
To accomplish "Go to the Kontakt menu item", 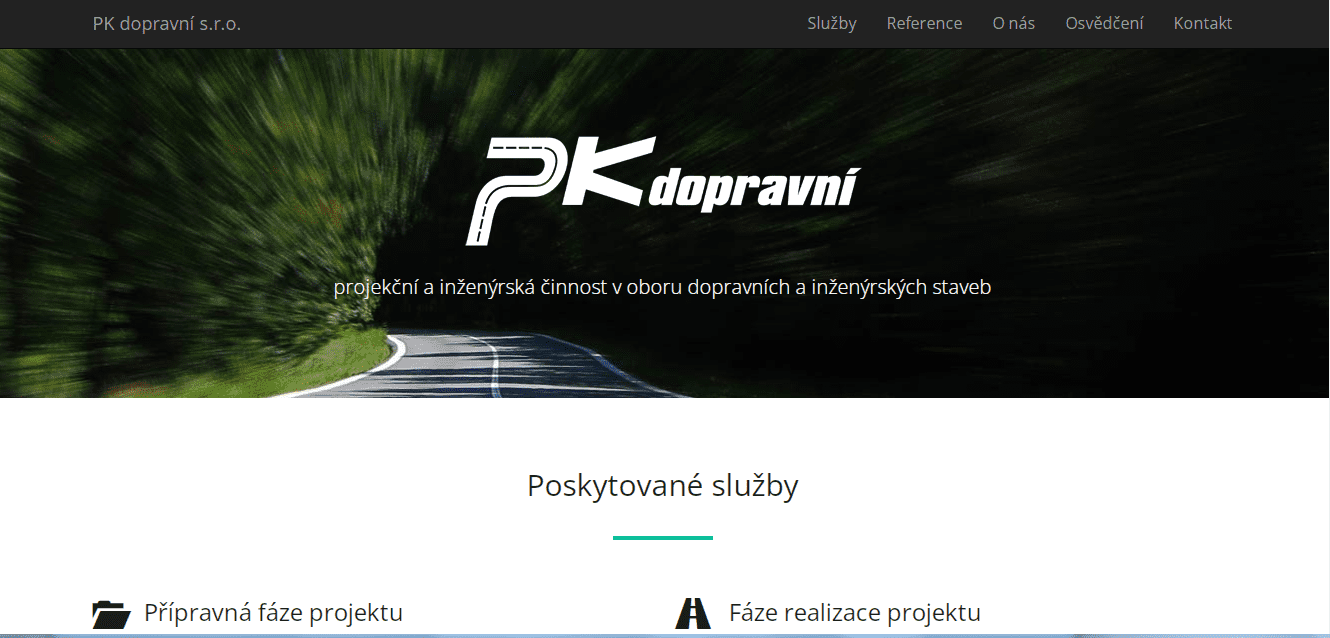I will (x=1203, y=24).
